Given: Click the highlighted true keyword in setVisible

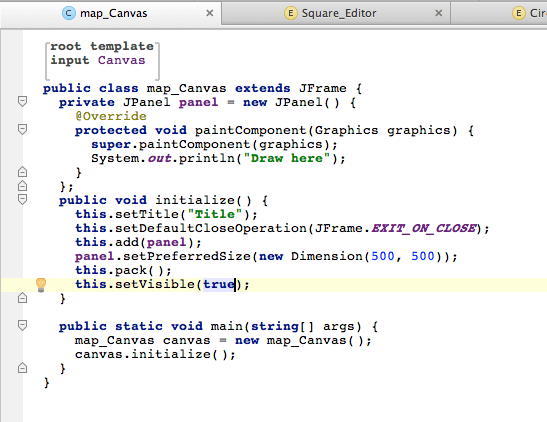Looking at the screenshot, I should (x=219, y=284).
